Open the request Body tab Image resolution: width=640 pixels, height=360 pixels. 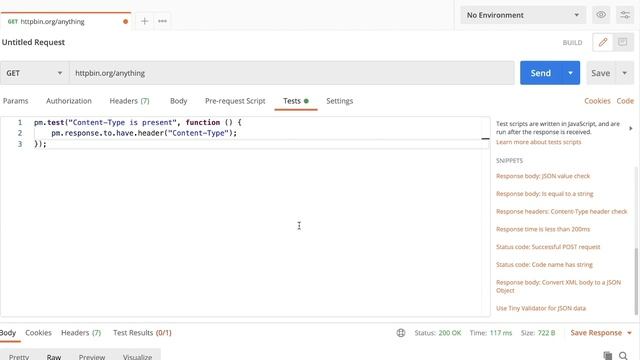(178, 101)
